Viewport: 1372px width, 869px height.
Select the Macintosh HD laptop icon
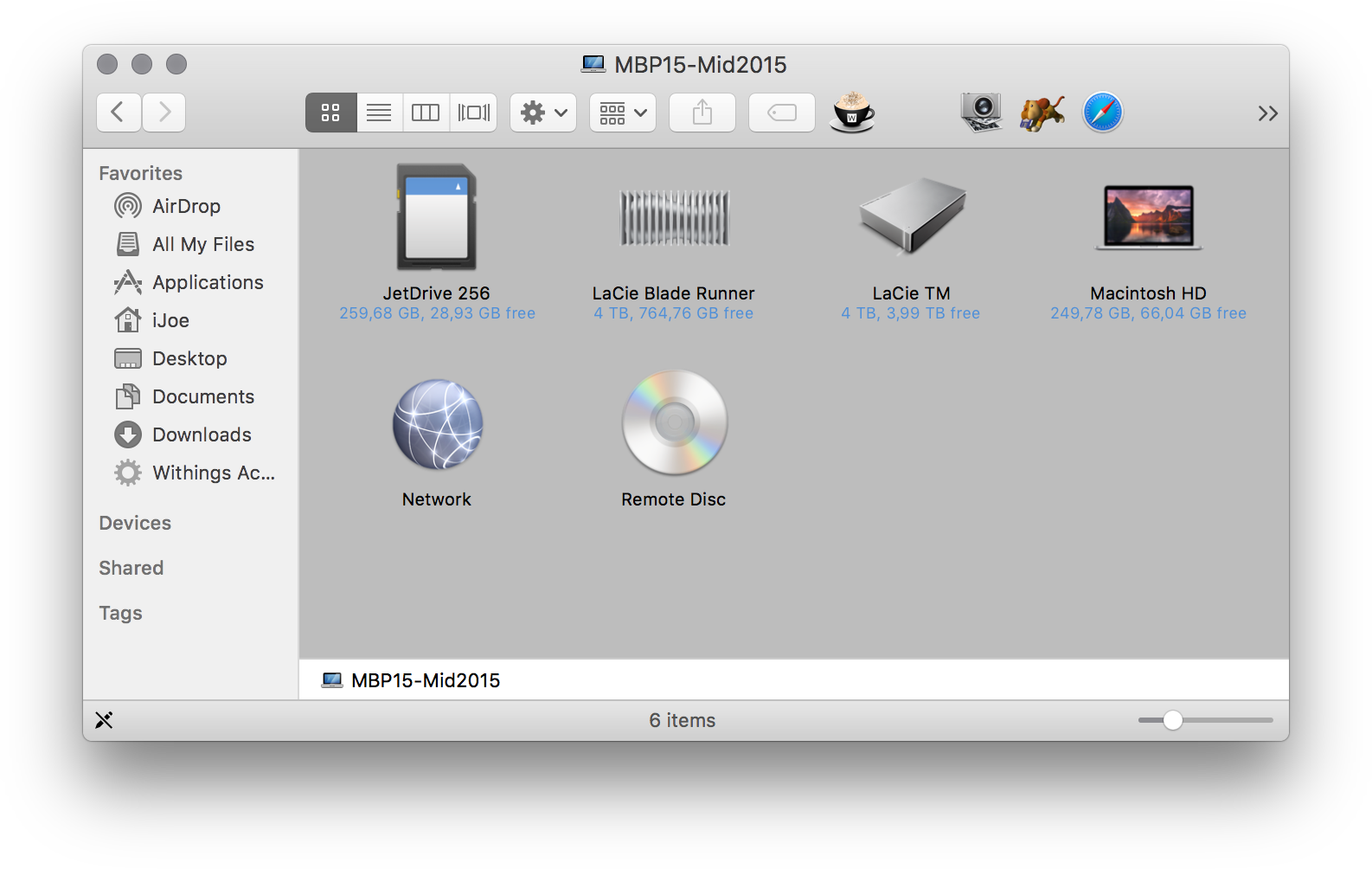pos(1149,217)
